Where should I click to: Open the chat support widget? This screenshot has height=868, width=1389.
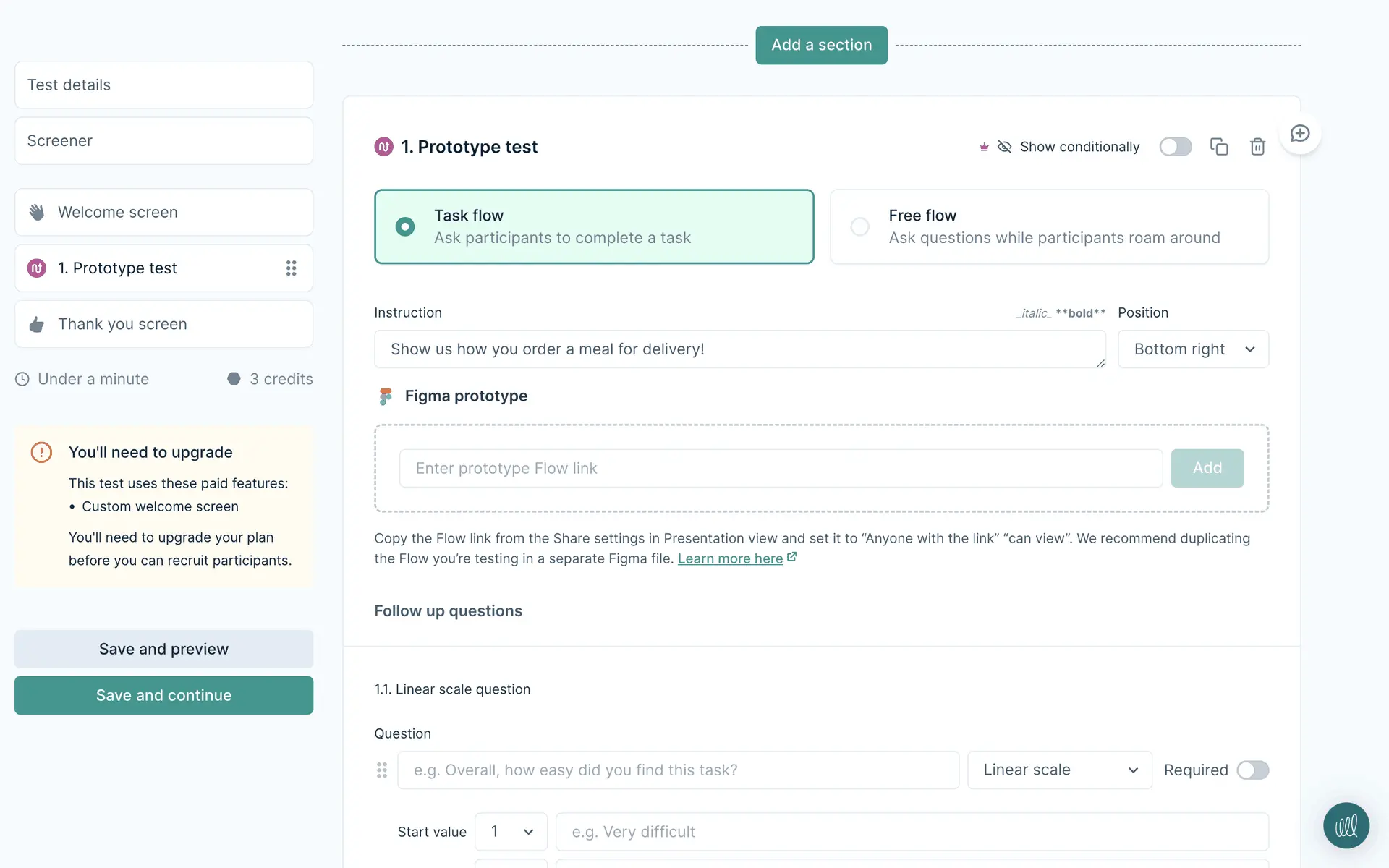point(1346,825)
